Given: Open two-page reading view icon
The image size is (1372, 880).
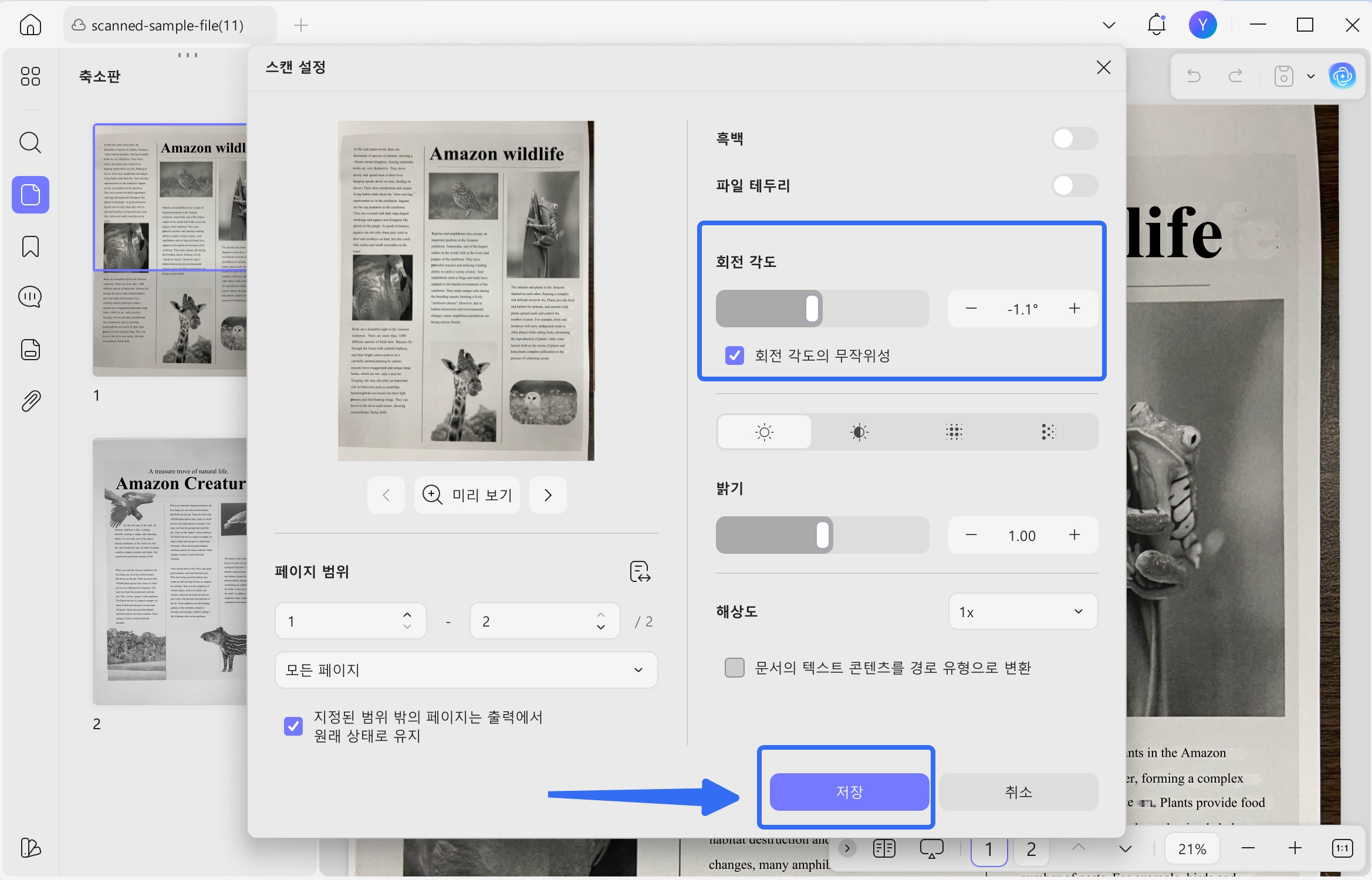Looking at the screenshot, I should click(x=884, y=848).
